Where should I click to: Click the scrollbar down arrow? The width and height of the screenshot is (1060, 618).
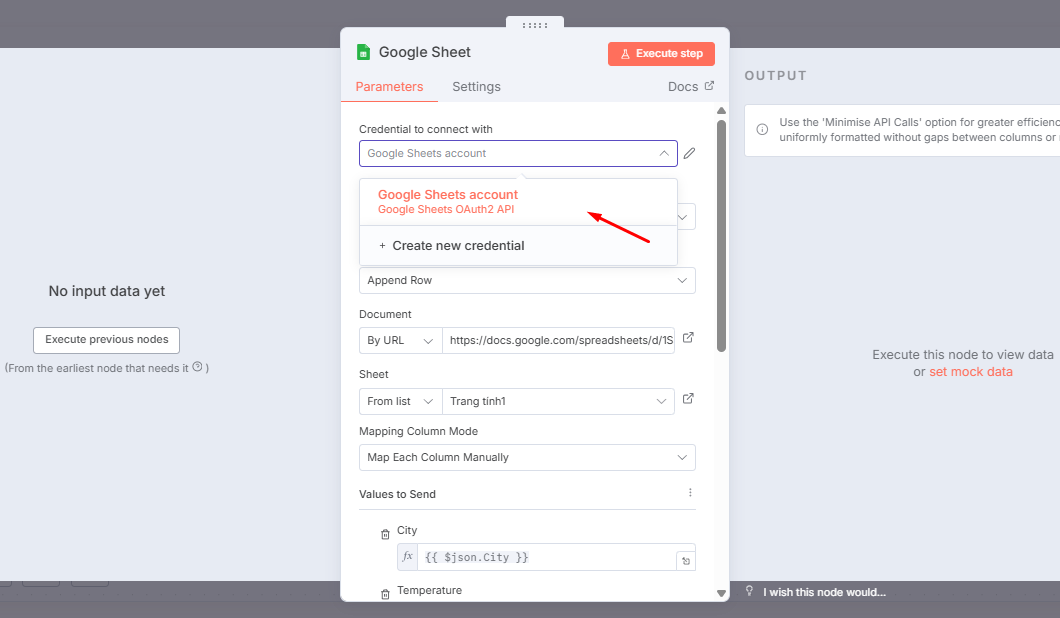pos(721,593)
